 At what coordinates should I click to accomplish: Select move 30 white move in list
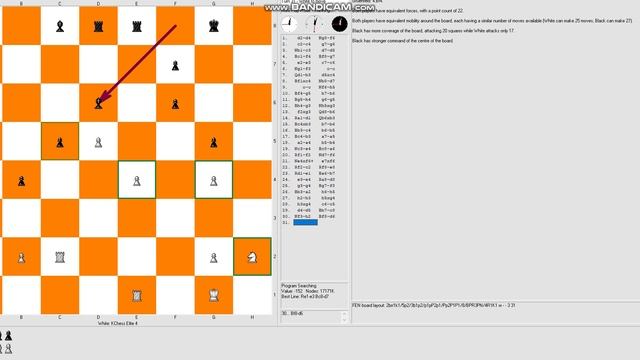click(303, 216)
